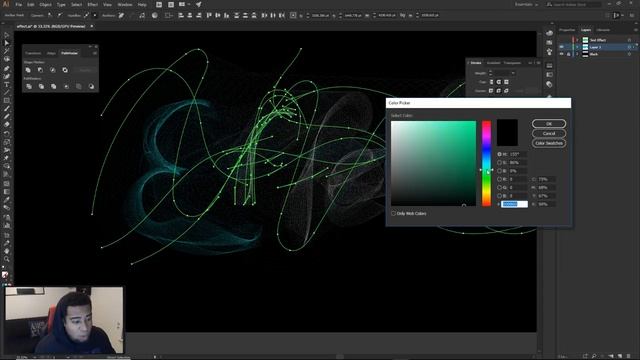640x360 pixels.
Task: Click the Trim pathfinder icon
Action: [x=41, y=87]
